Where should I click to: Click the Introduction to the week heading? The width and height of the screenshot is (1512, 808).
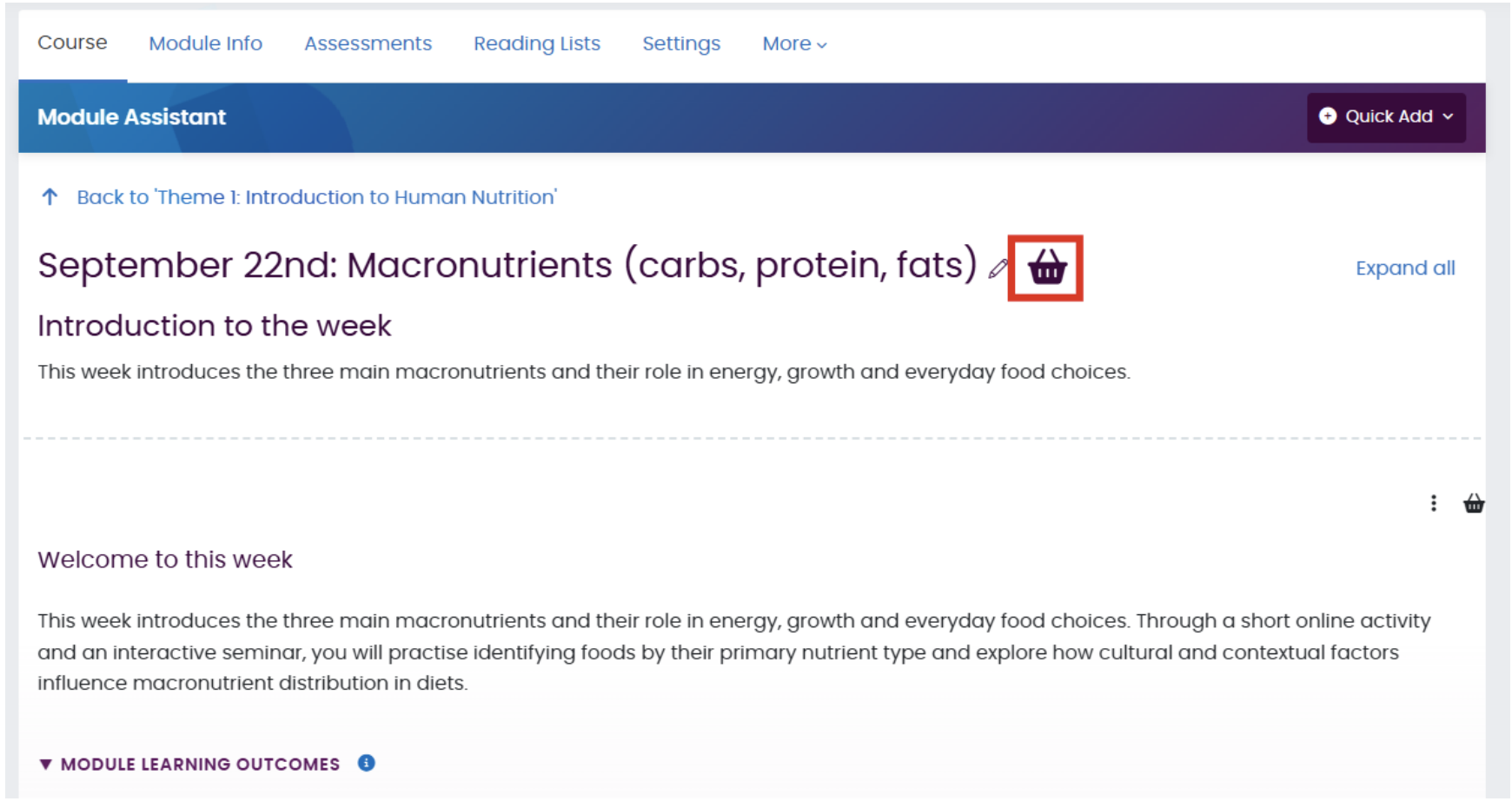tap(214, 326)
